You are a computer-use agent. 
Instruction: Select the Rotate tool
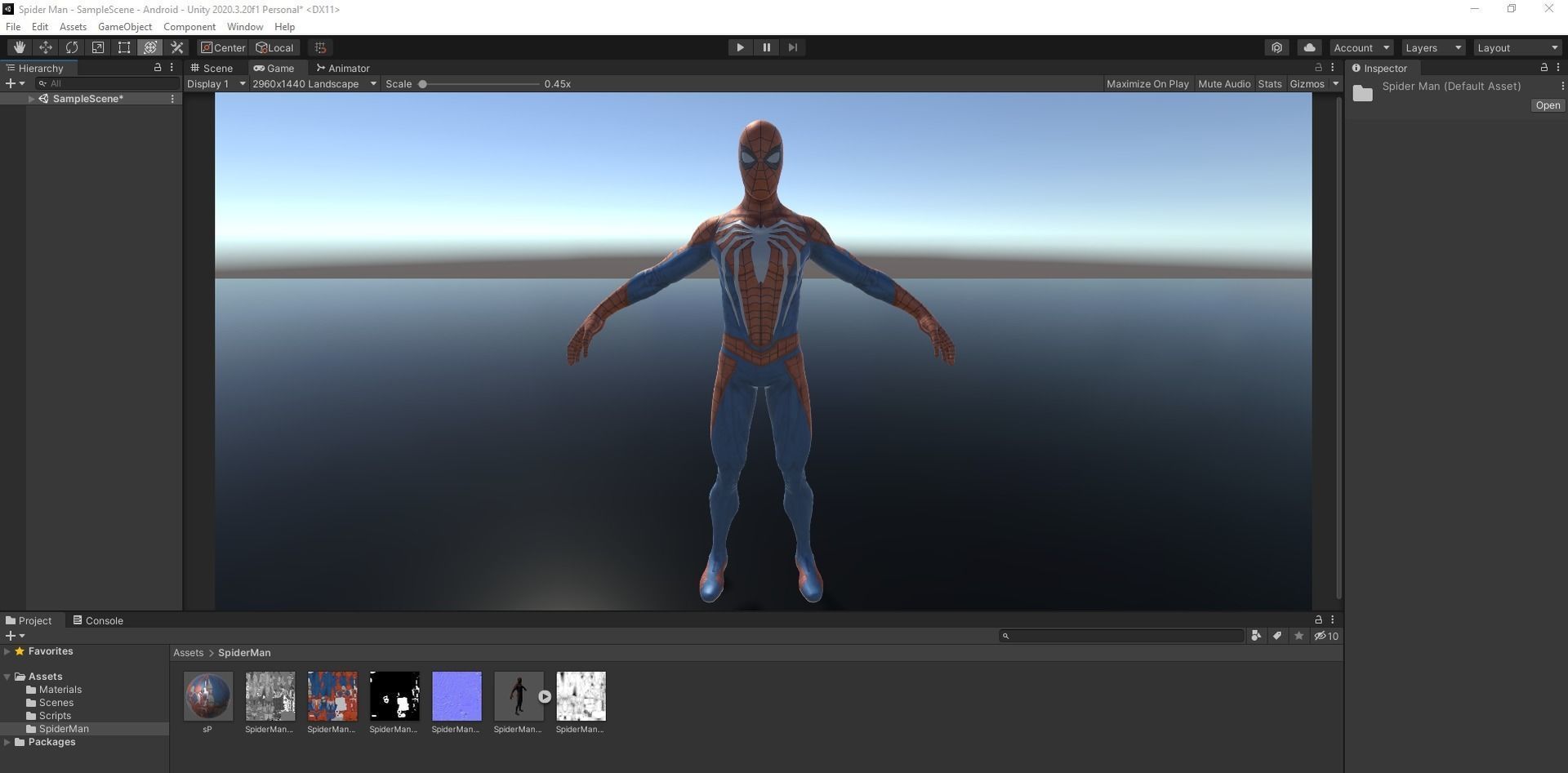coord(72,47)
